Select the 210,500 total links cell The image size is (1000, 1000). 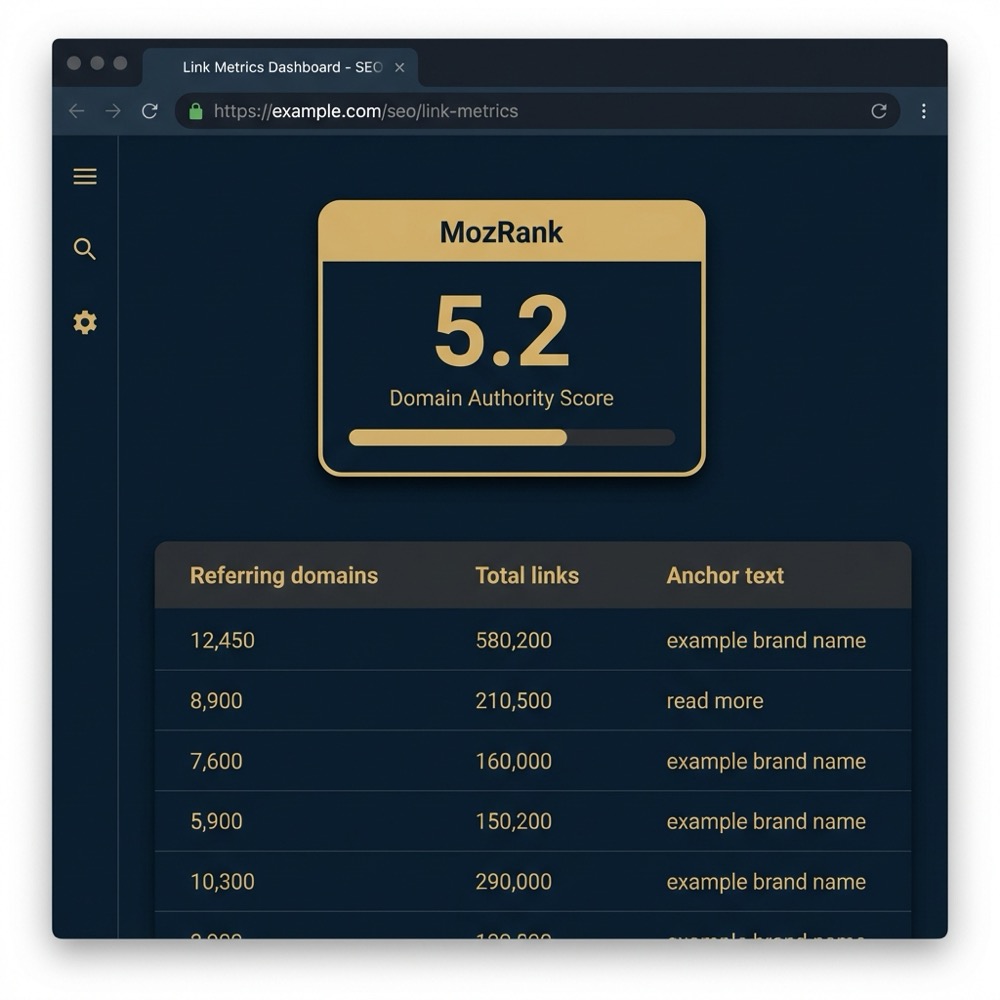[x=513, y=701]
